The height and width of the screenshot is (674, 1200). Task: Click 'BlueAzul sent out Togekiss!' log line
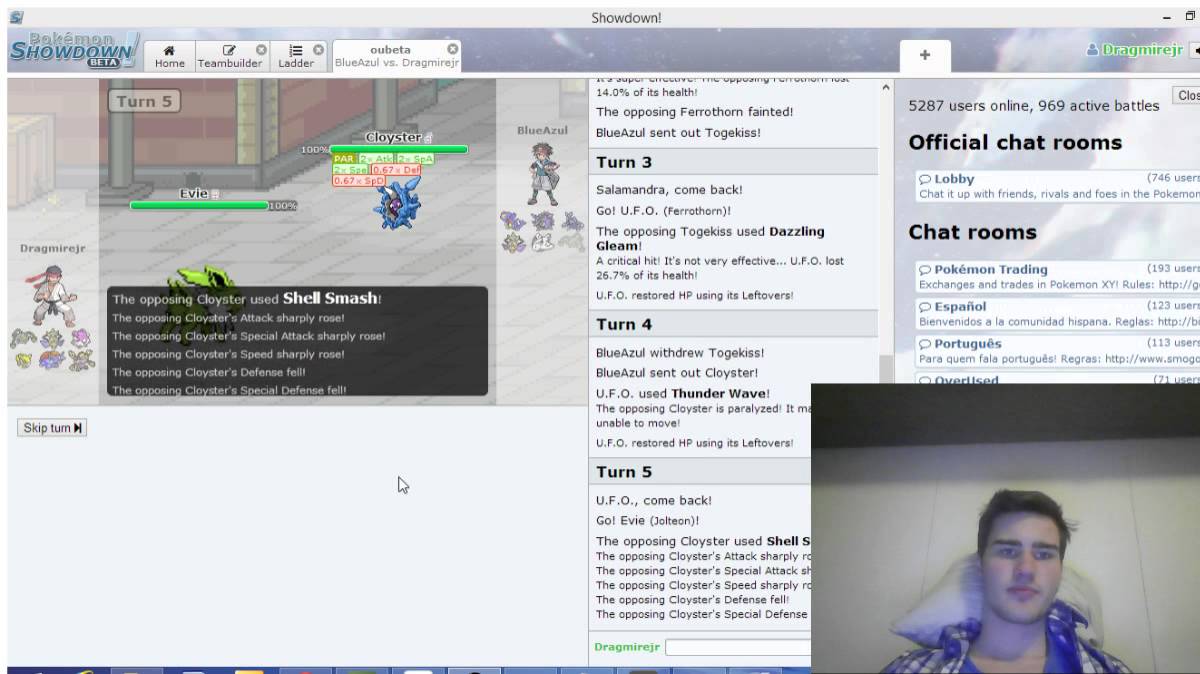click(678, 132)
